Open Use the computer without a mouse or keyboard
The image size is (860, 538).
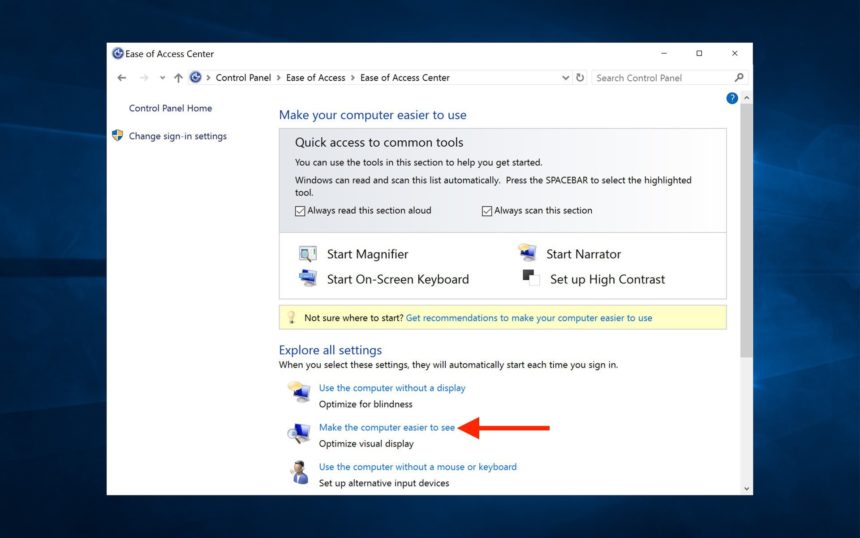coord(417,467)
